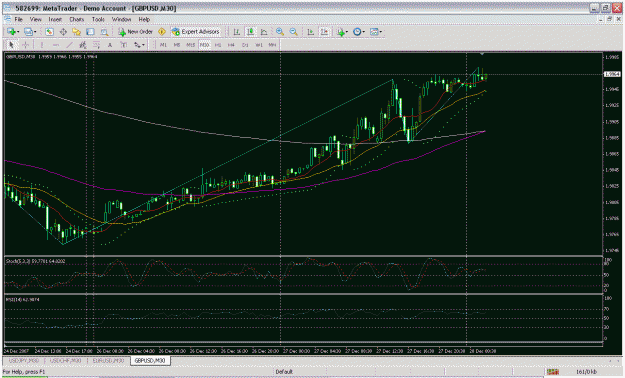Viewport: 625px width, 378px height.
Task: Switch timeframe to M5
Action: (177, 45)
